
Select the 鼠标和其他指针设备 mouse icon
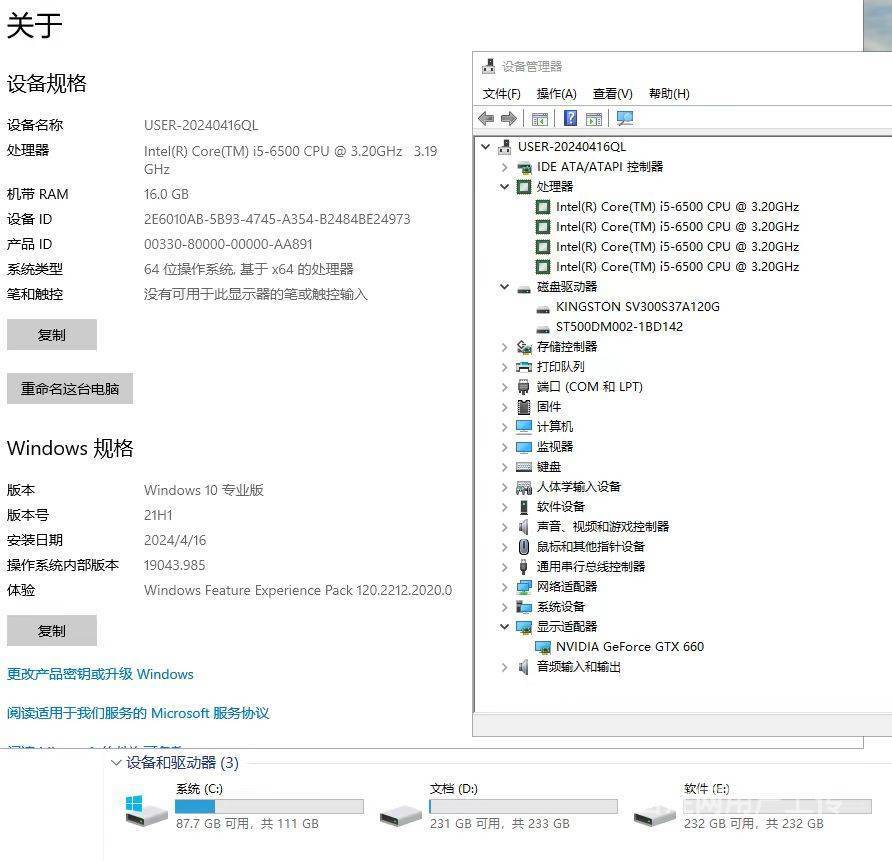tap(524, 547)
